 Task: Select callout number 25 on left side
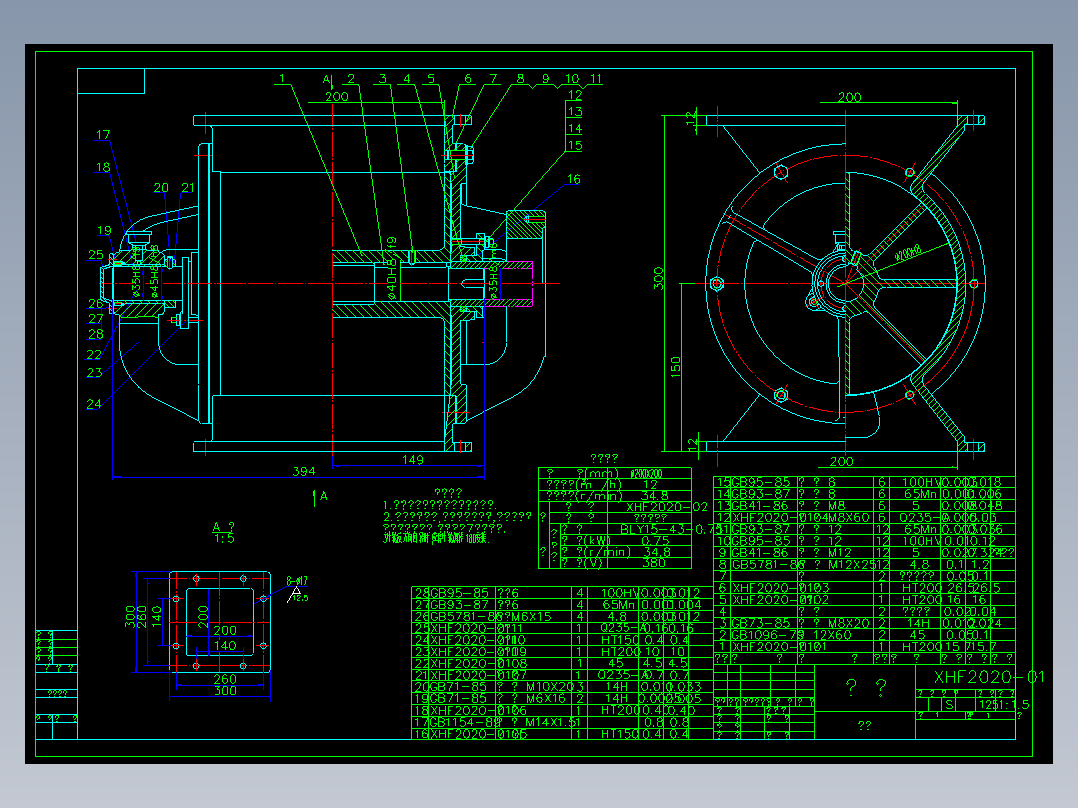pos(96,255)
